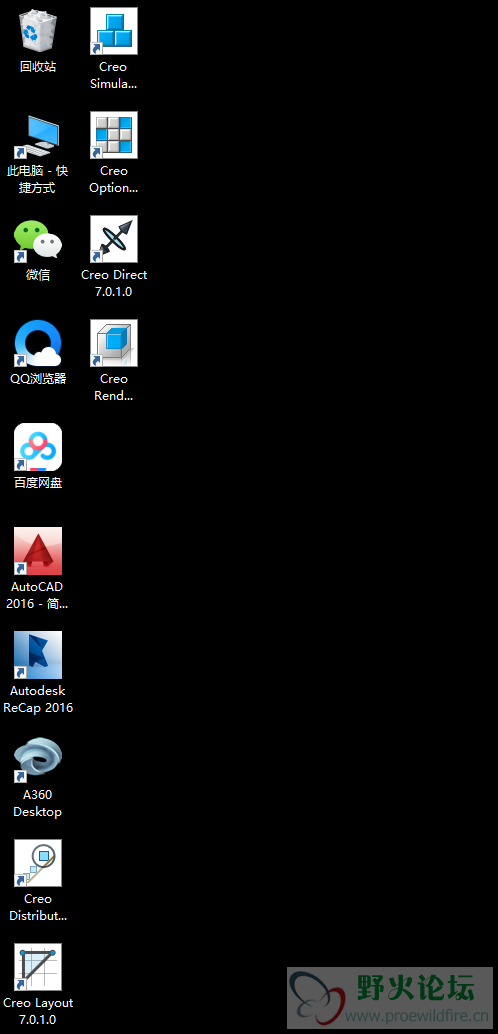Select the "AutoCAD 2016 - 简..." text label
Viewport: 498px width, 1034px height.
[38, 595]
